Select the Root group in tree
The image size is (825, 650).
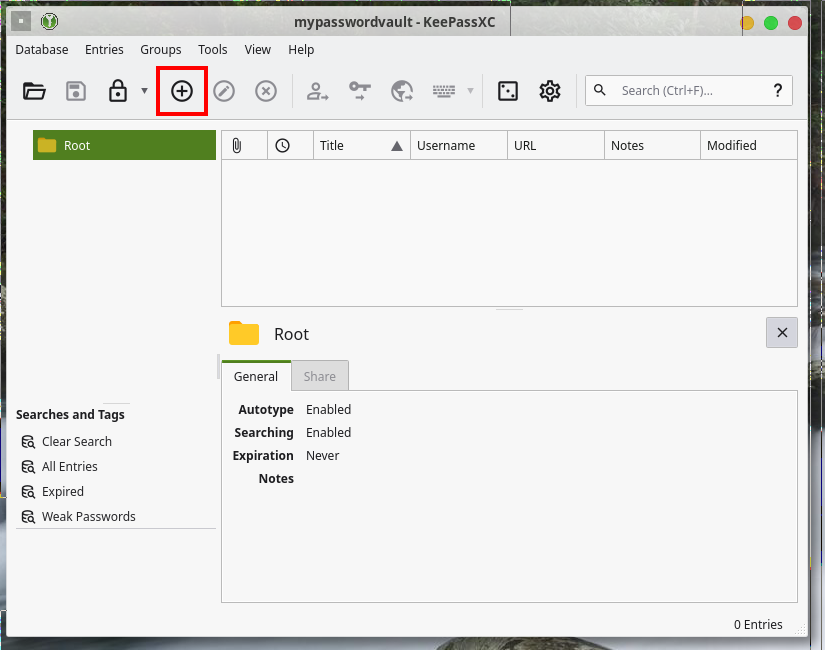point(124,145)
